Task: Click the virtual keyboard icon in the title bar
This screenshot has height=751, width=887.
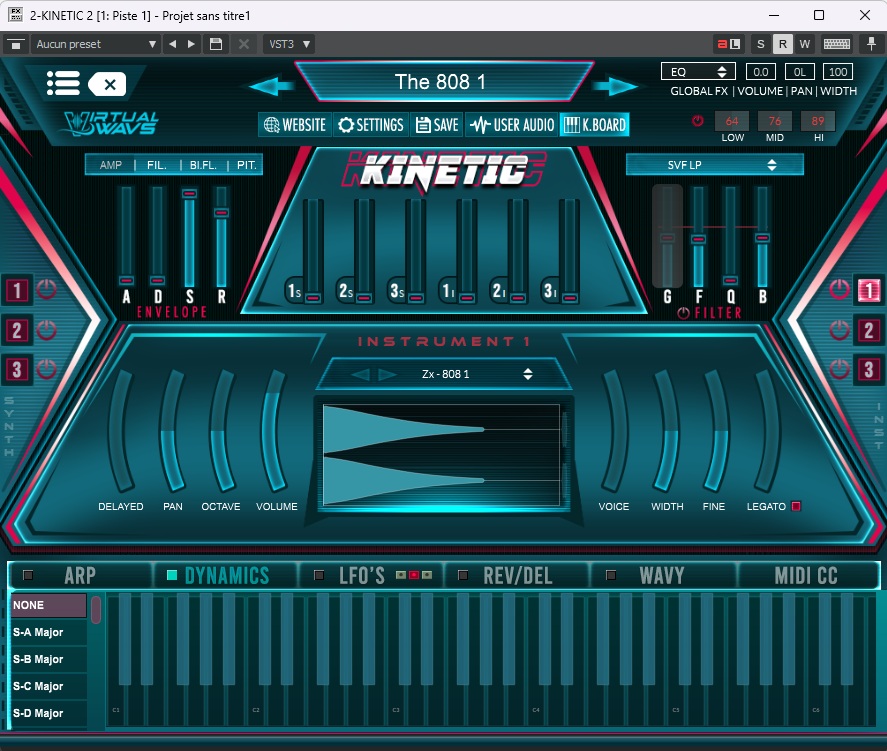Action: point(836,44)
